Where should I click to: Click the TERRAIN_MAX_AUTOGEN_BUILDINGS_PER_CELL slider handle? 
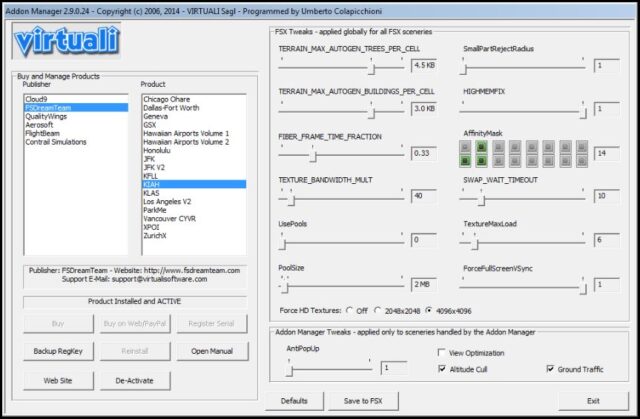tap(371, 113)
